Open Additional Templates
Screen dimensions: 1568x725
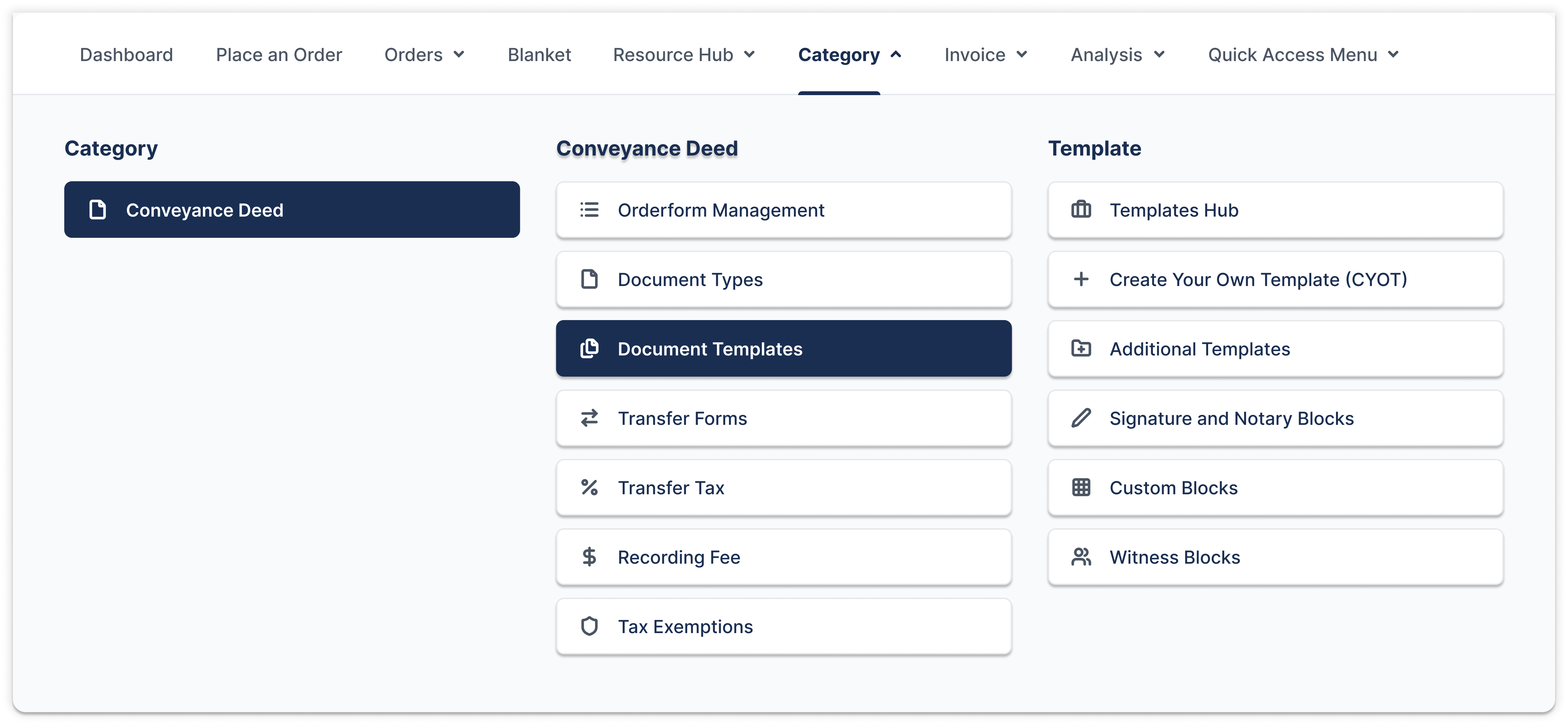[x=1275, y=349]
